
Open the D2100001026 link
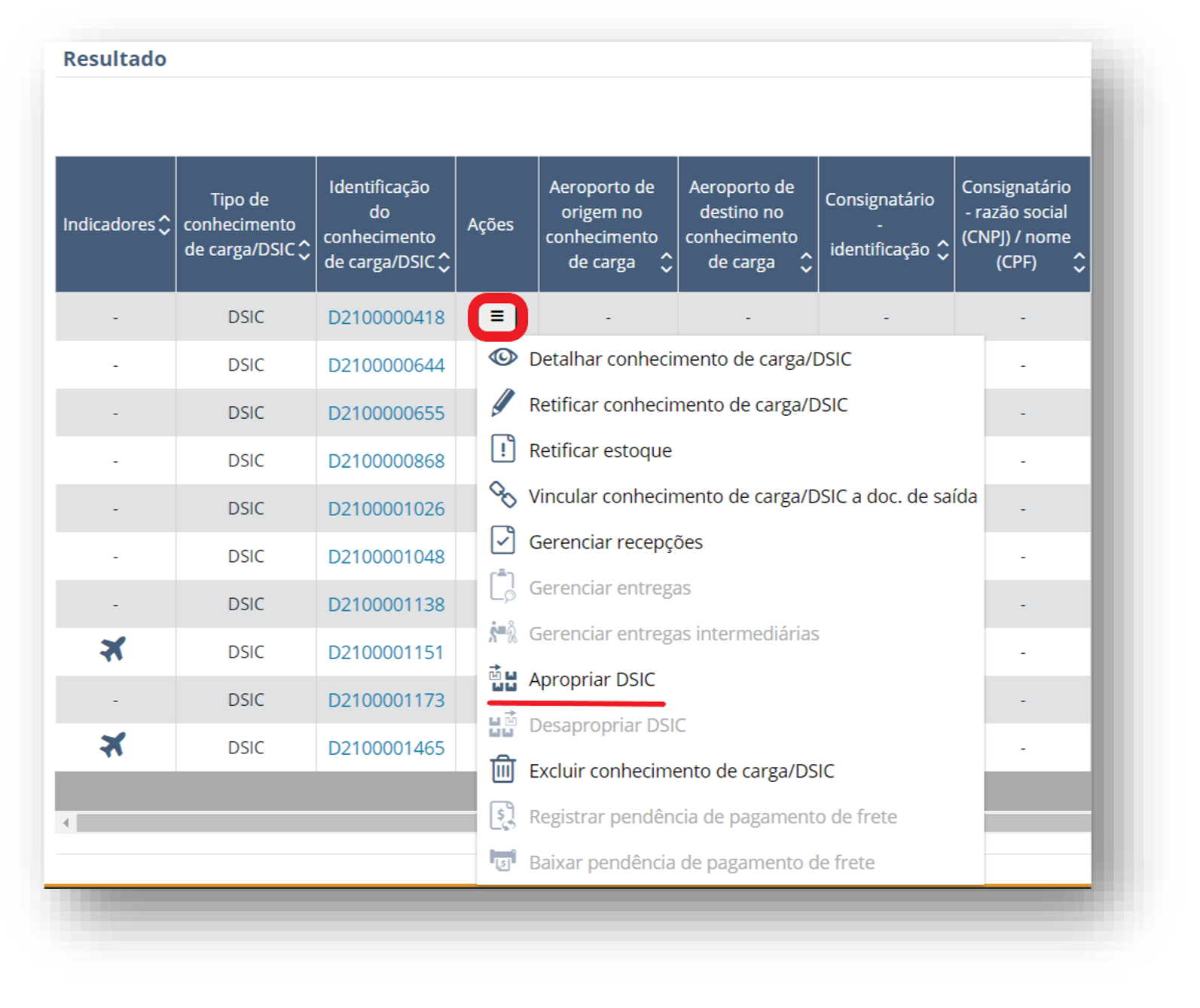pos(386,509)
